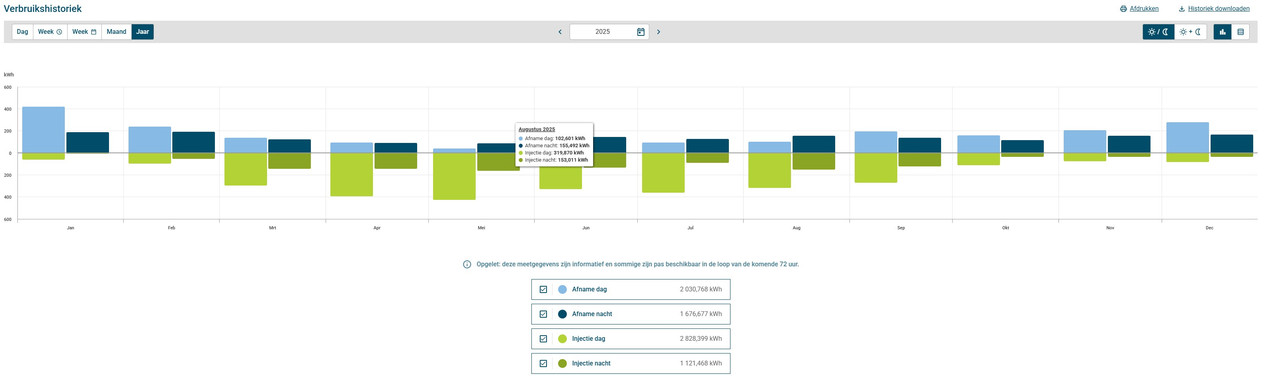Screen dimensions: 1279x381
Task: Select the Week tab with calendar icon
Action: 84,32
